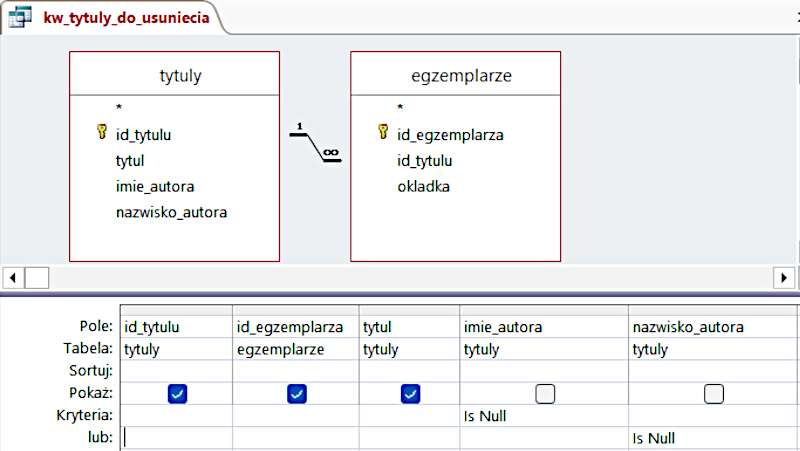Uncheck the Pokaż checkbox for the tytul column
The height and width of the screenshot is (451, 800).
(409, 394)
